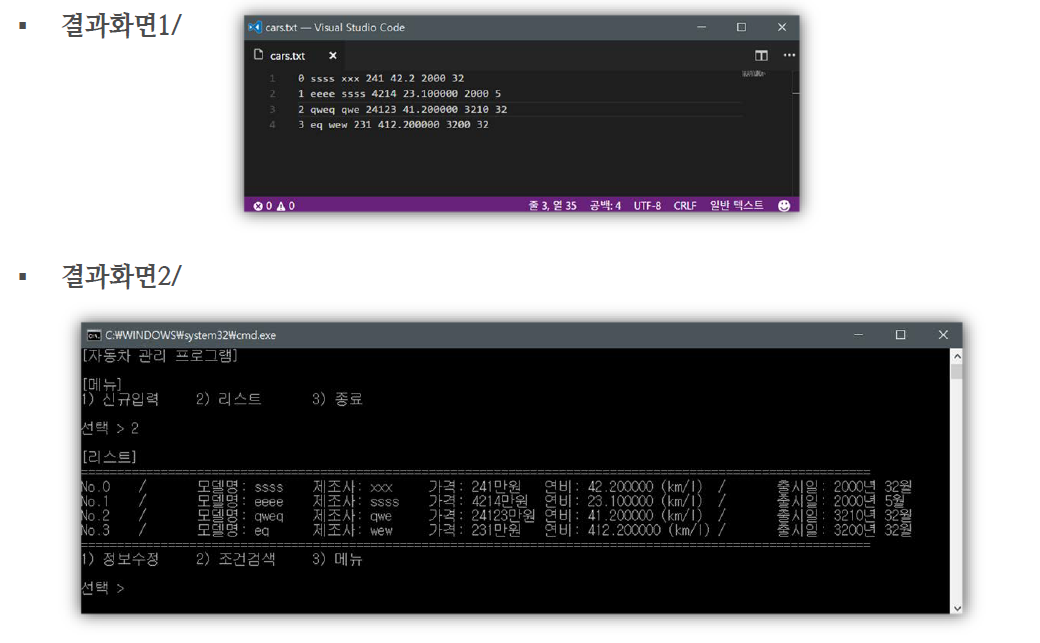Click the cmd.exe window system icon
This screenshot has width=1040, height=643.
(94, 335)
